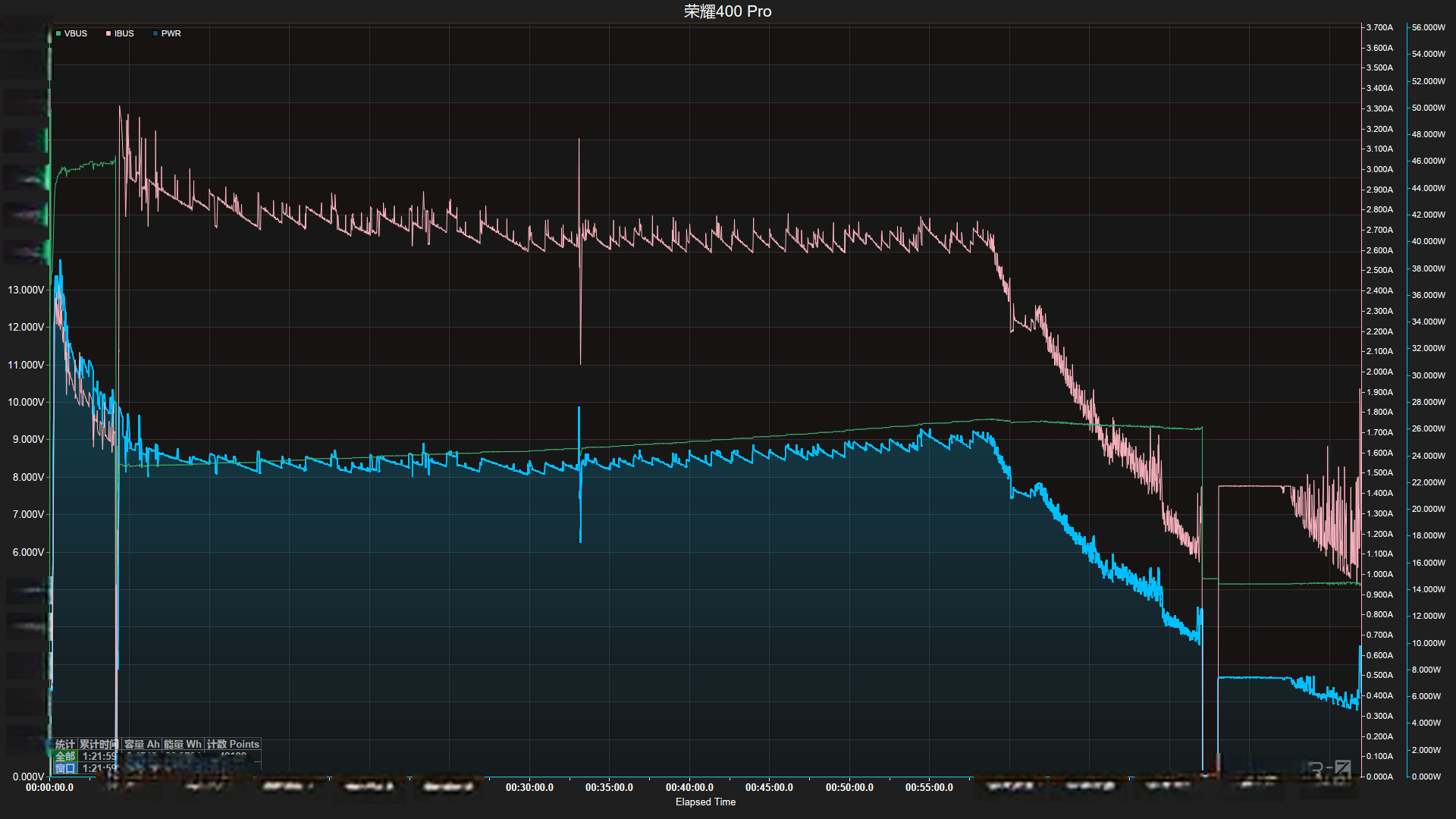Screen dimensions: 1456x819
Task: Click the 0.000W power axis label
Action: tap(1426, 777)
